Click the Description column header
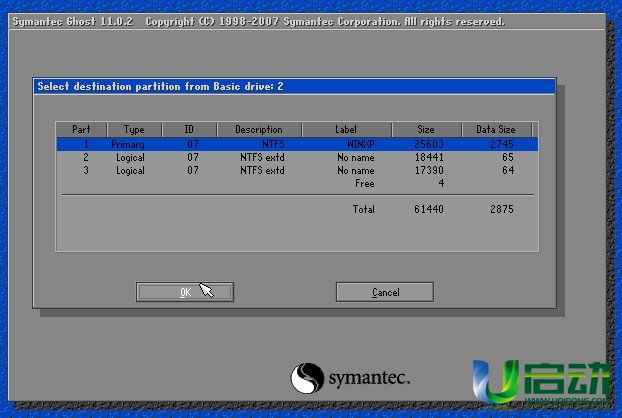Image resolution: width=622 pixels, height=418 pixels. (x=259, y=130)
